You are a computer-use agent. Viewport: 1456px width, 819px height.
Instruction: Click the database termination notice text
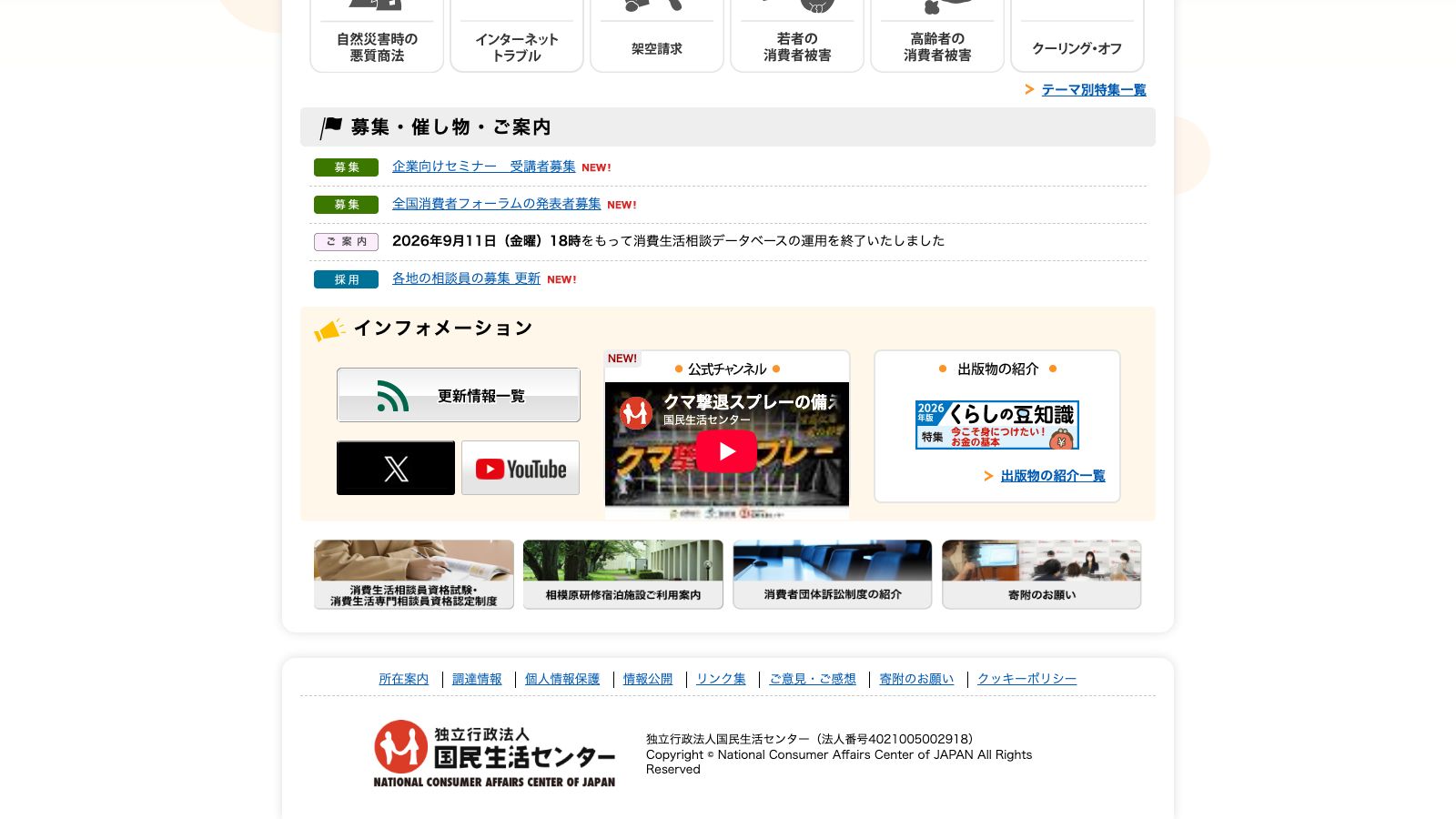[x=668, y=241]
